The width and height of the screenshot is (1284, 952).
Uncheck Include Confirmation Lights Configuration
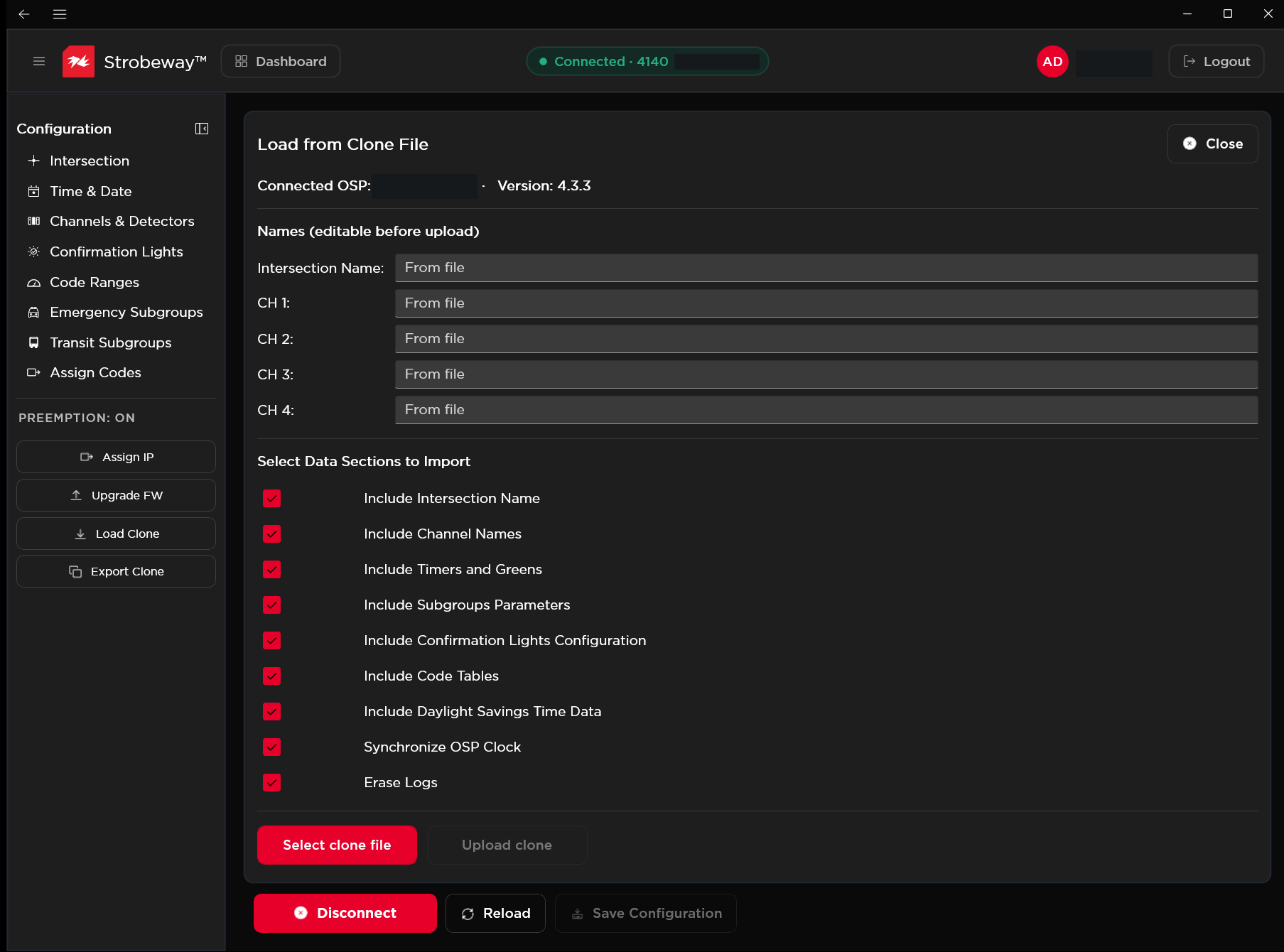point(271,641)
